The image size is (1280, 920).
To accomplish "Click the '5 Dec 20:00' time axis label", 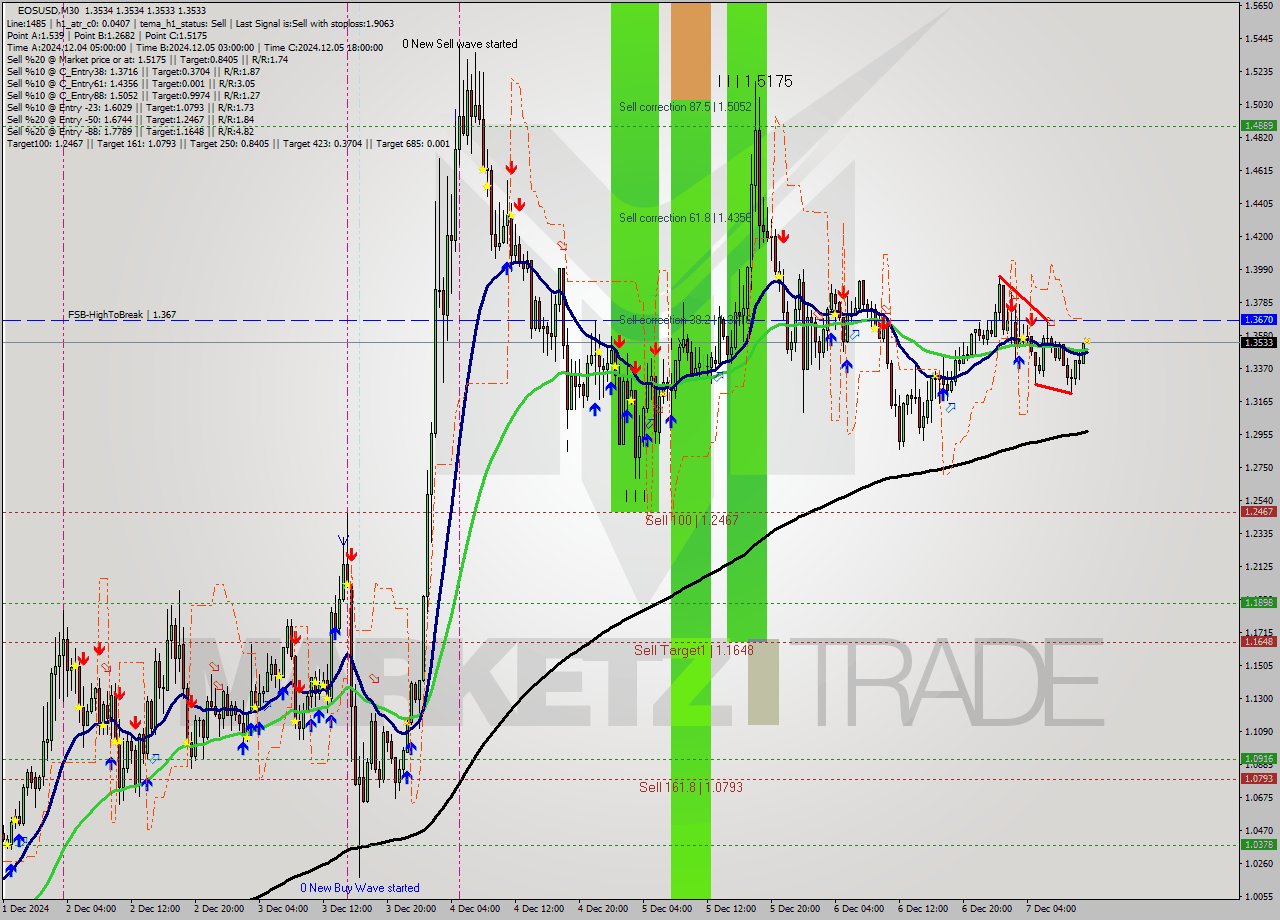I will (x=795, y=909).
